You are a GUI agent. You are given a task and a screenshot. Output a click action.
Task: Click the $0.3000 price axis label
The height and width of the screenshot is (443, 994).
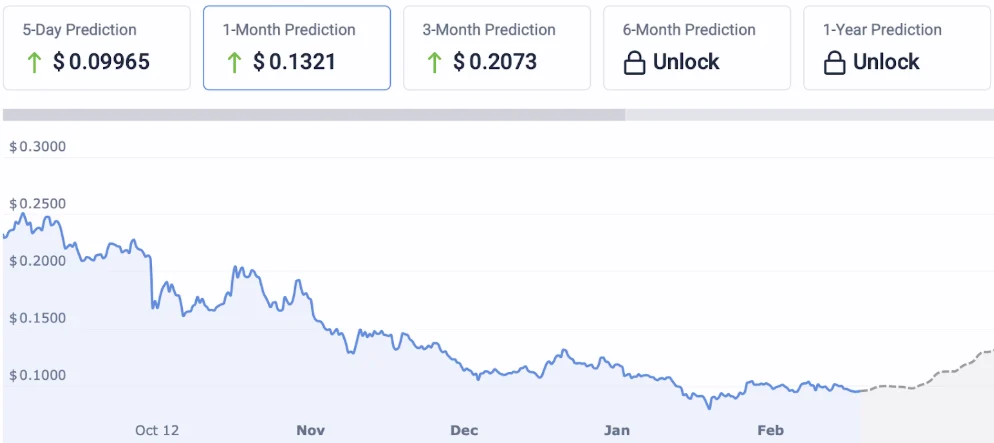click(x=37, y=147)
